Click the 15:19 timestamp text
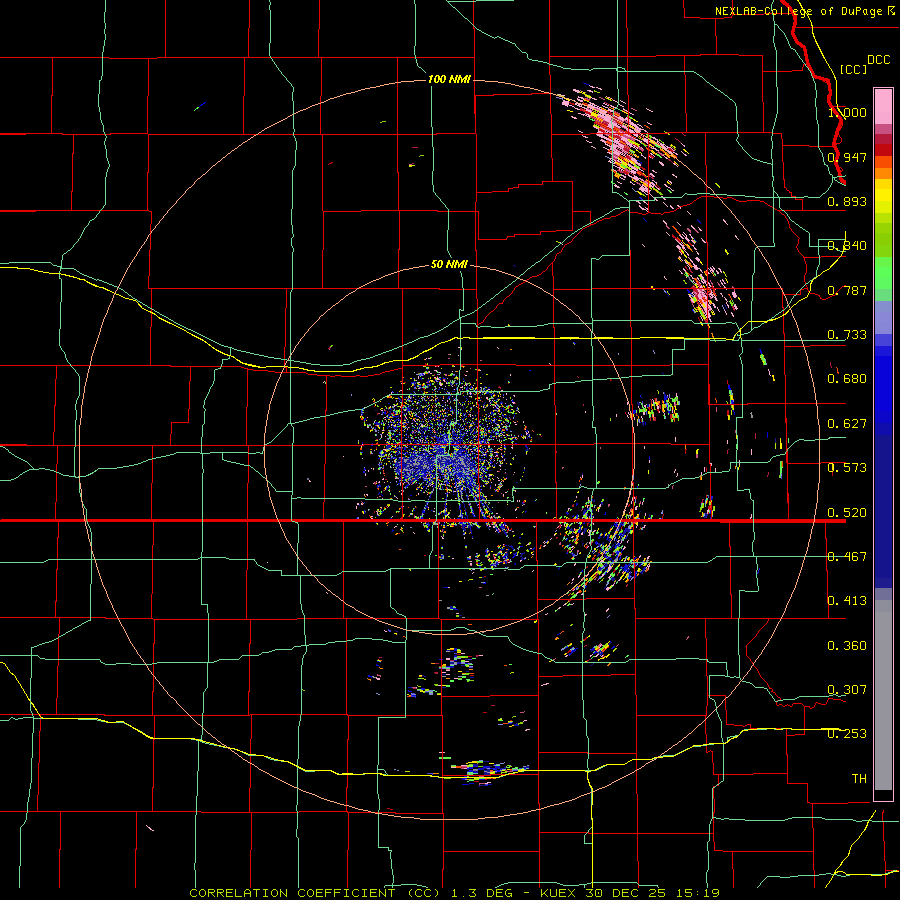Viewport: 900px width, 900px height. tap(698, 893)
